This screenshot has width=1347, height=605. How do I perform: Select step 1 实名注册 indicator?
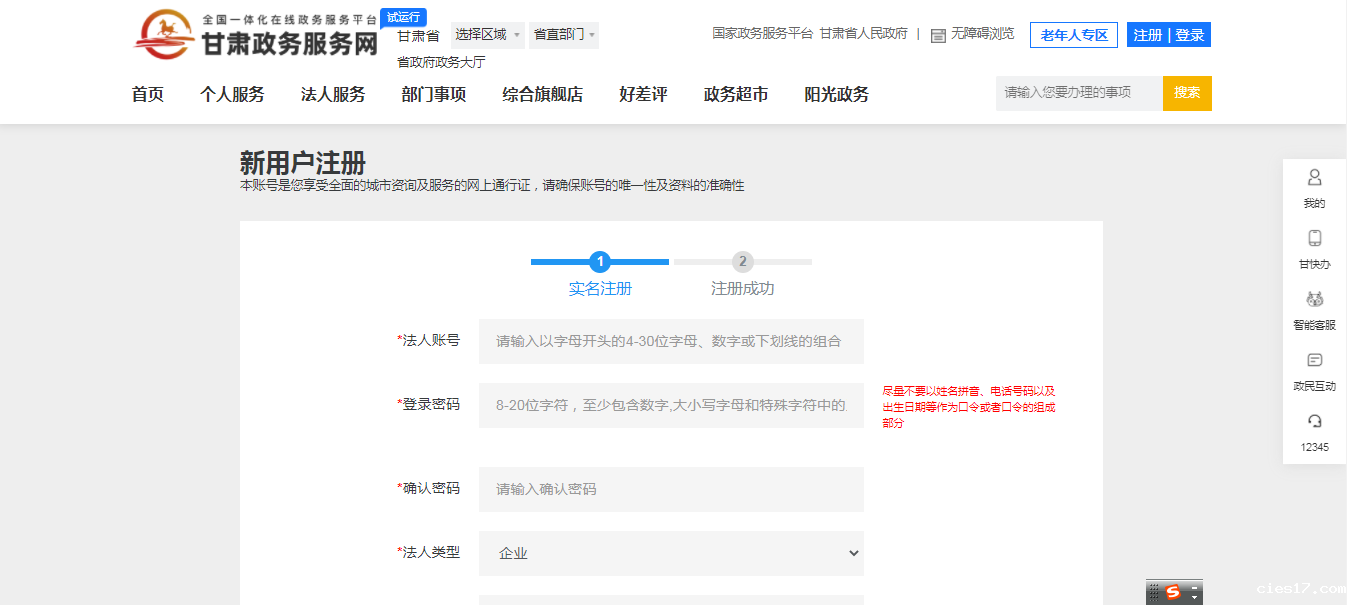pyautogui.click(x=599, y=262)
